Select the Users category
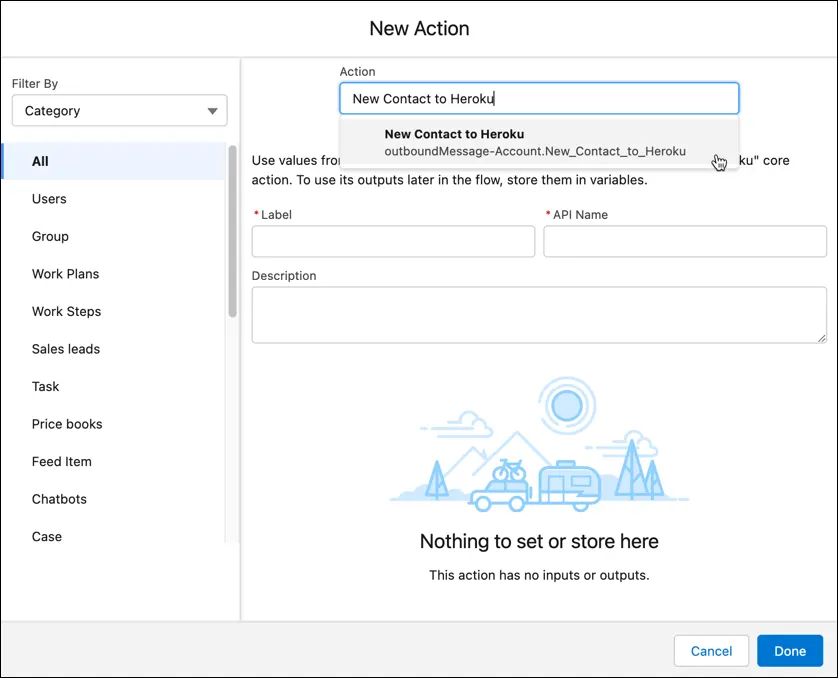The width and height of the screenshot is (838, 678). pyautogui.click(x=114, y=199)
